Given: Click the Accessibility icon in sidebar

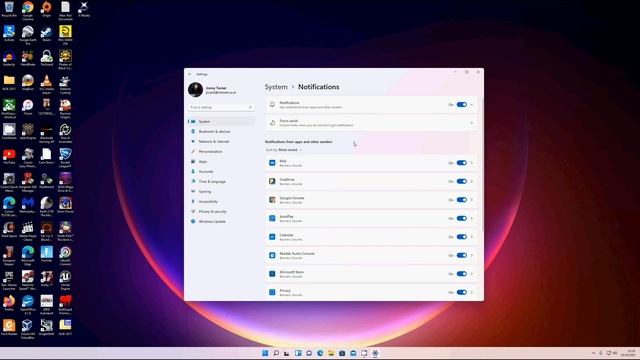Looking at the screenshot, I should (x=193, y=201).
